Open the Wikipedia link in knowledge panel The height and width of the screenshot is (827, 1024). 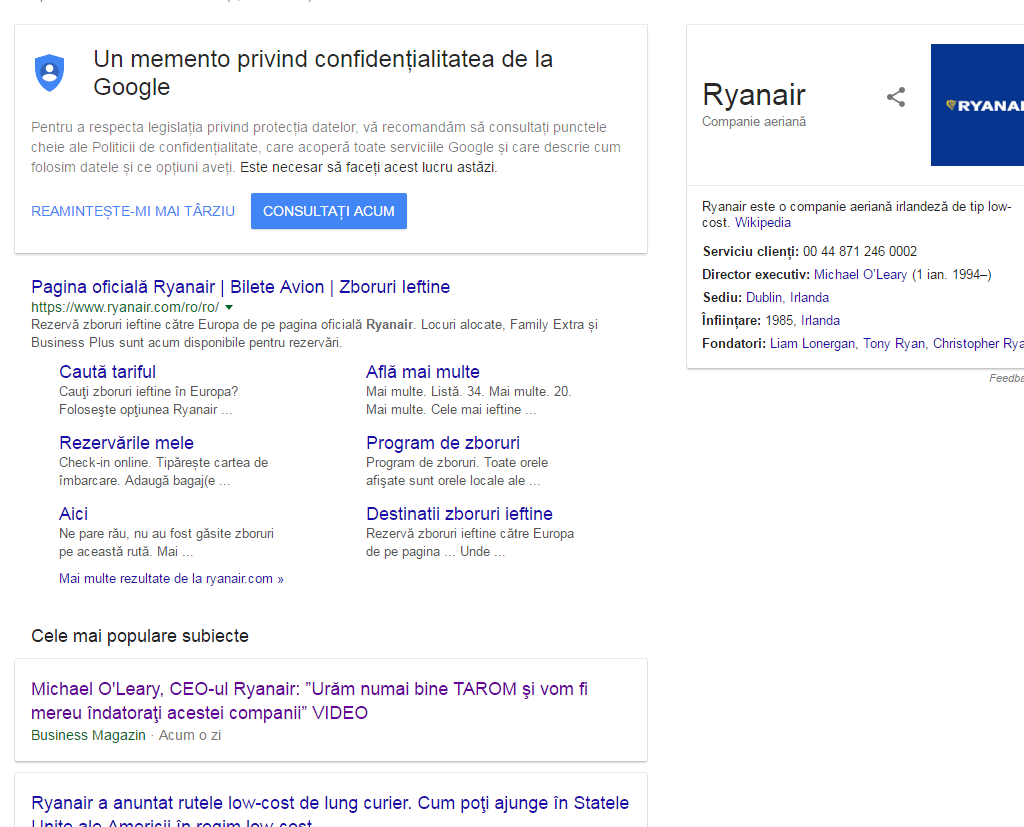pyautogui.click(x=762, y=223)
